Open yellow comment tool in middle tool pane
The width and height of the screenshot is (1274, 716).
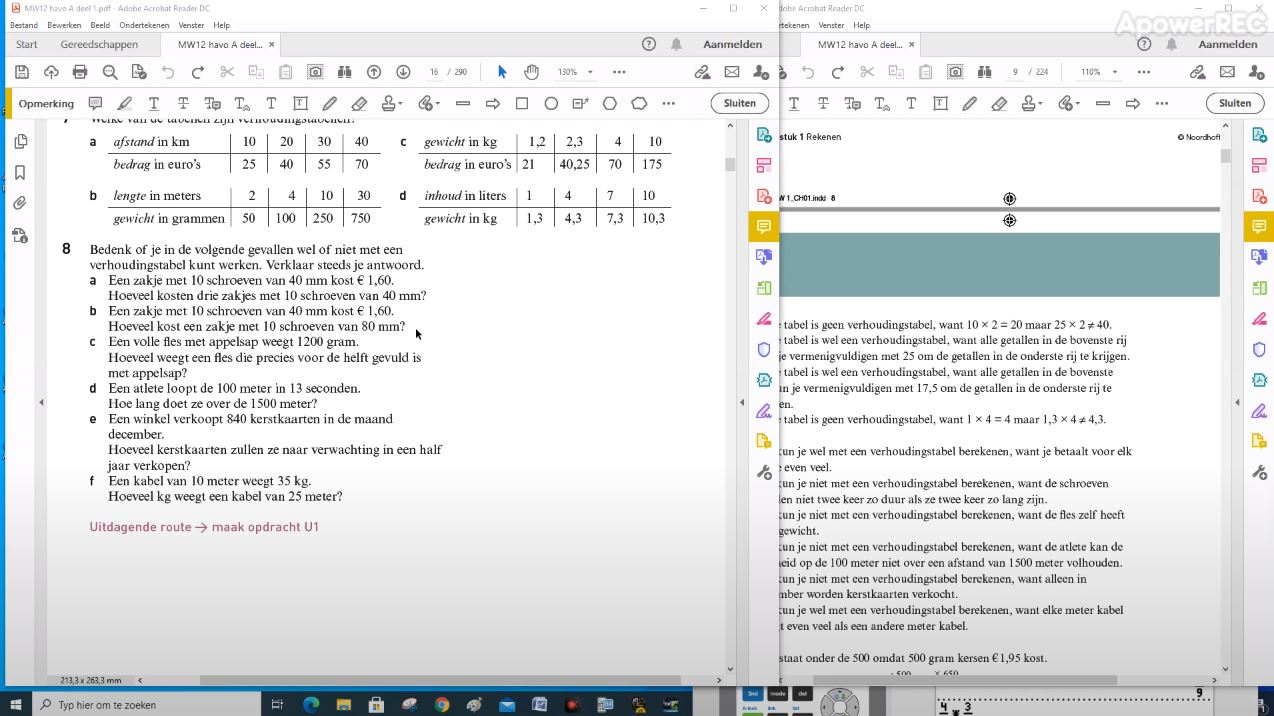(x=764, y=227)
